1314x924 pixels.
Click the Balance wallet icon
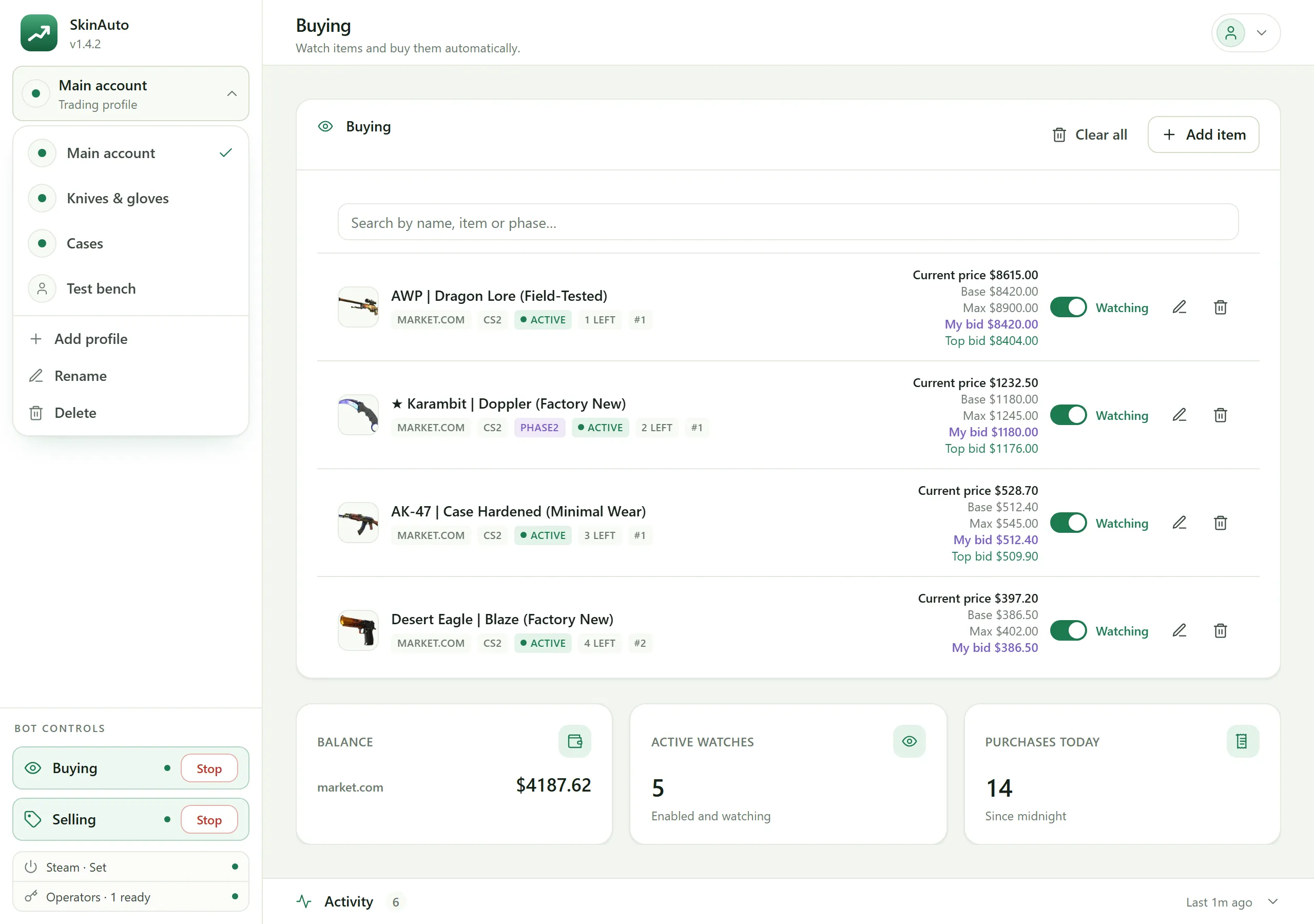pyautogui.click(x=574, y=741)
